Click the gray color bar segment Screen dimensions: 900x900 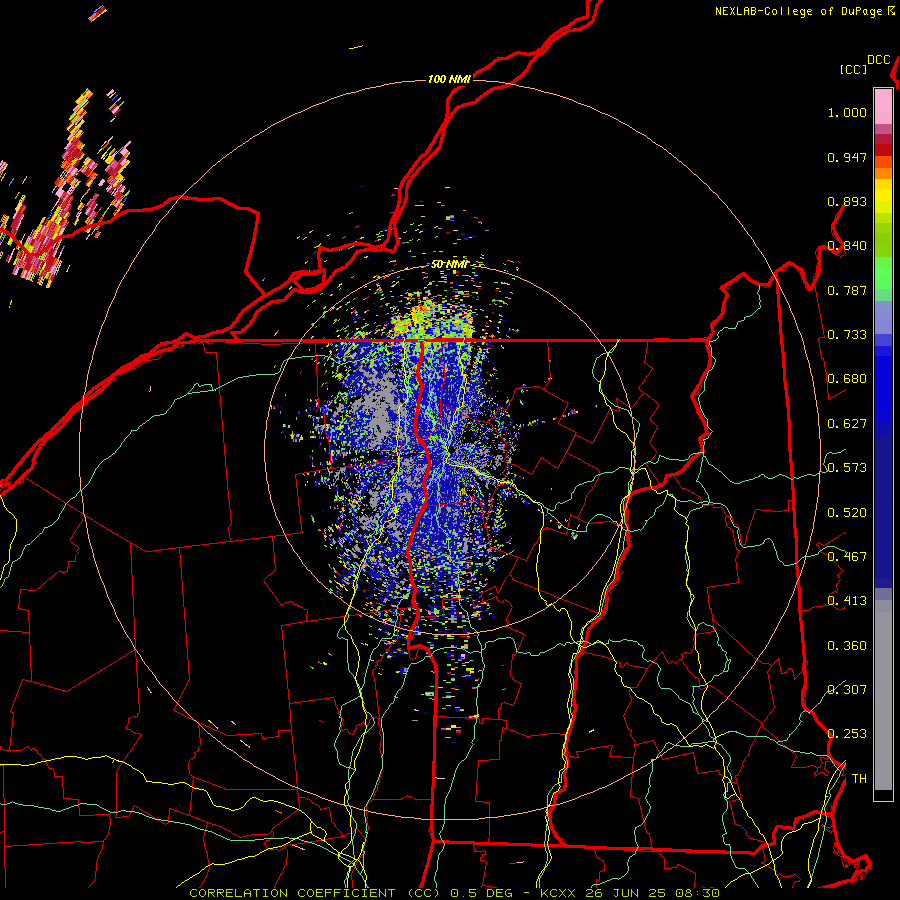883,695
